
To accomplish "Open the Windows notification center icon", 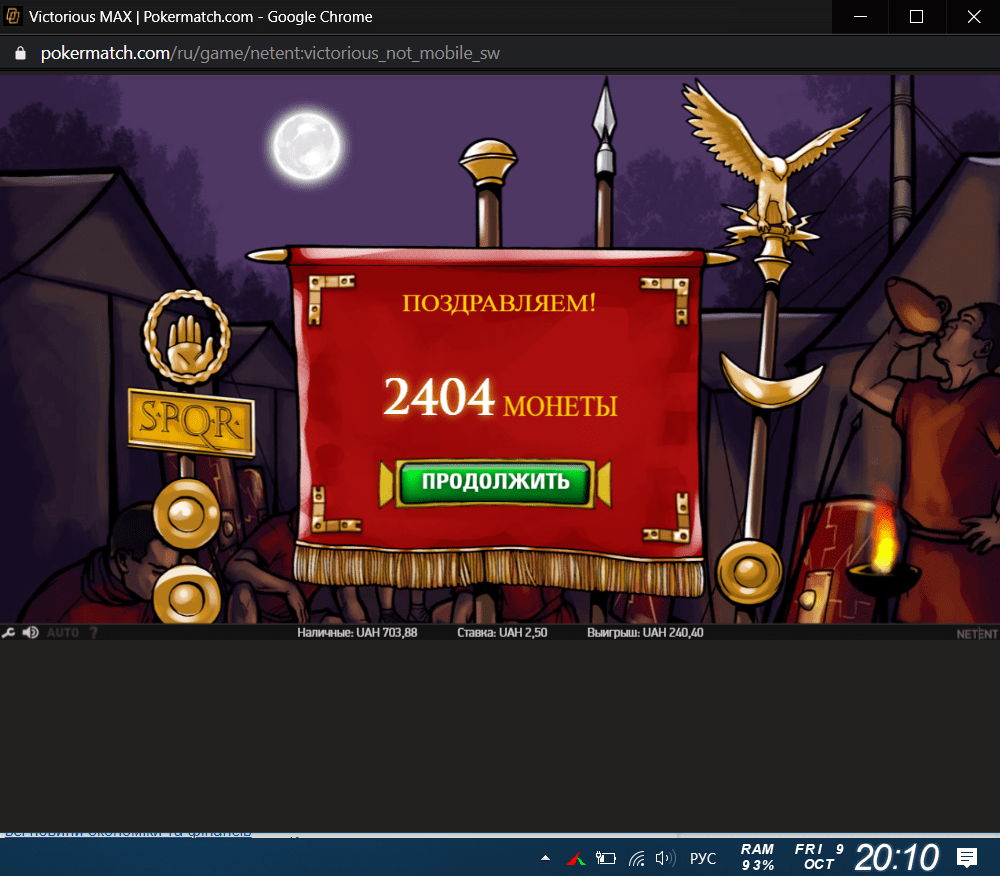I will coord(967,858).
